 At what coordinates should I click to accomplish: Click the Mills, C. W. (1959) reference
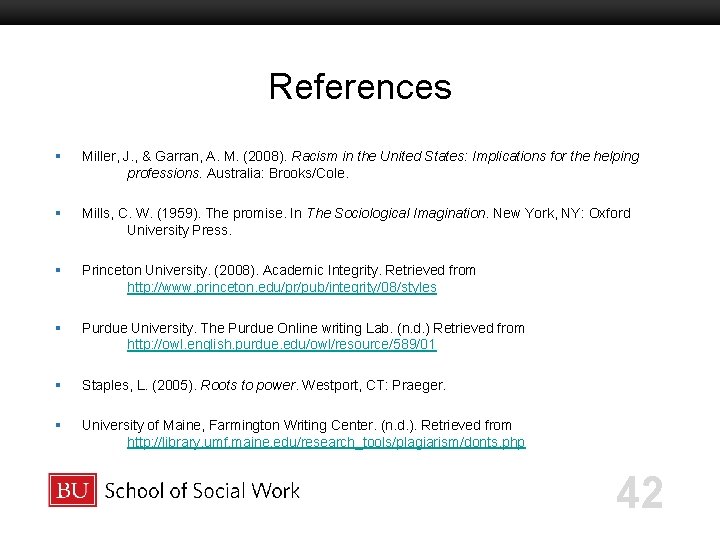point(356,221)
